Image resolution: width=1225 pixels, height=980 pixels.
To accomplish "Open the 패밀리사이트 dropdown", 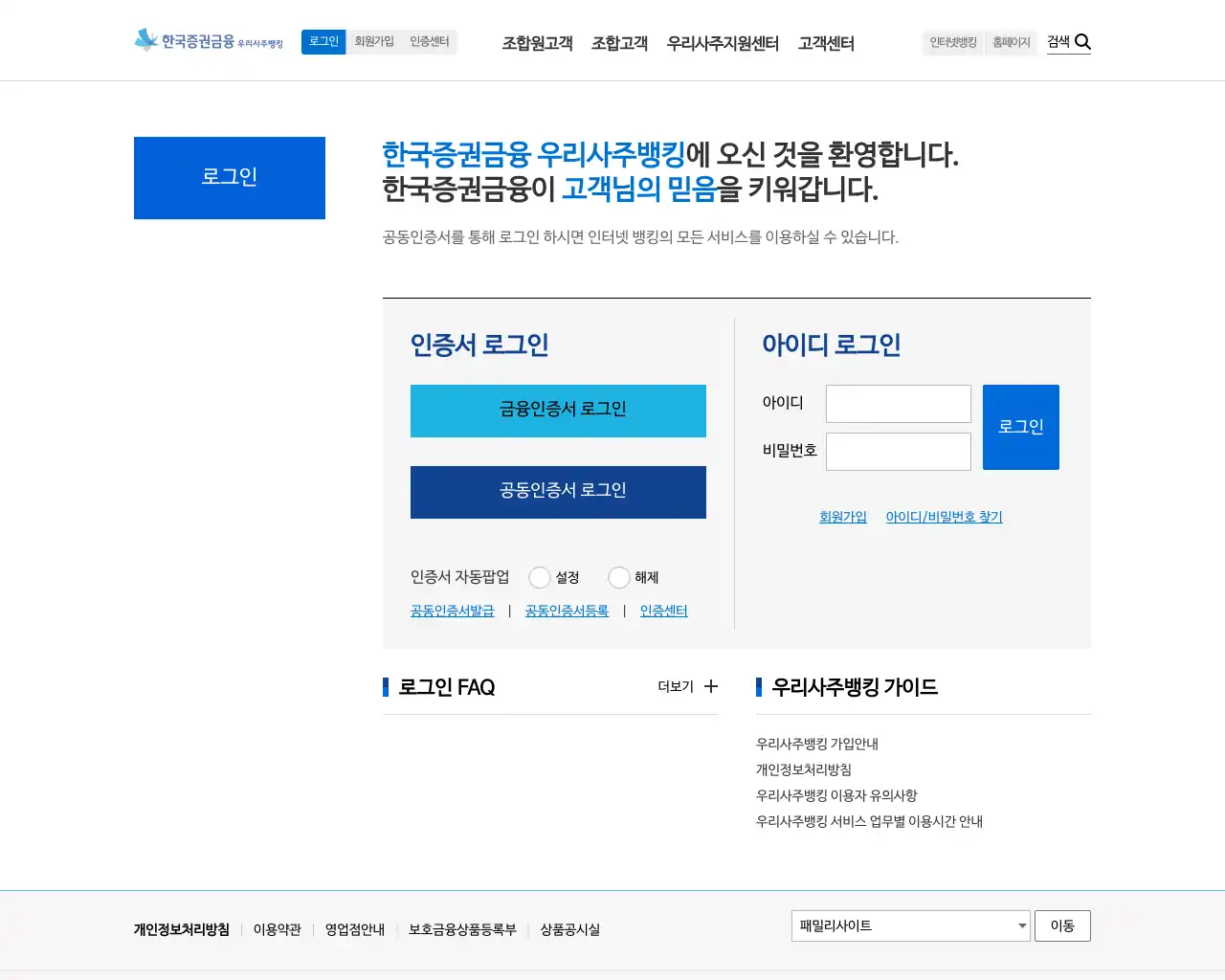I will (911, 925).
